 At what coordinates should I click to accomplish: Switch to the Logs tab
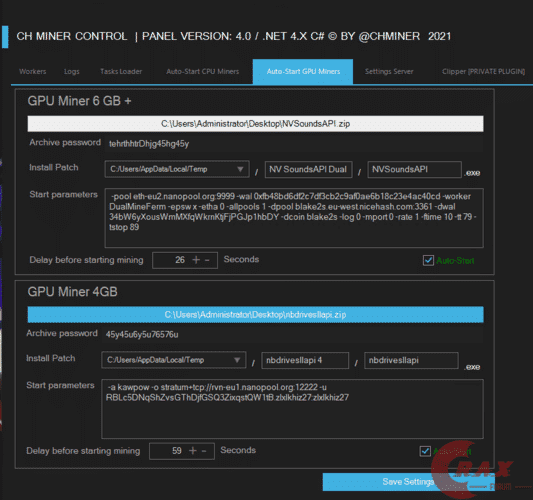(72, 71)
